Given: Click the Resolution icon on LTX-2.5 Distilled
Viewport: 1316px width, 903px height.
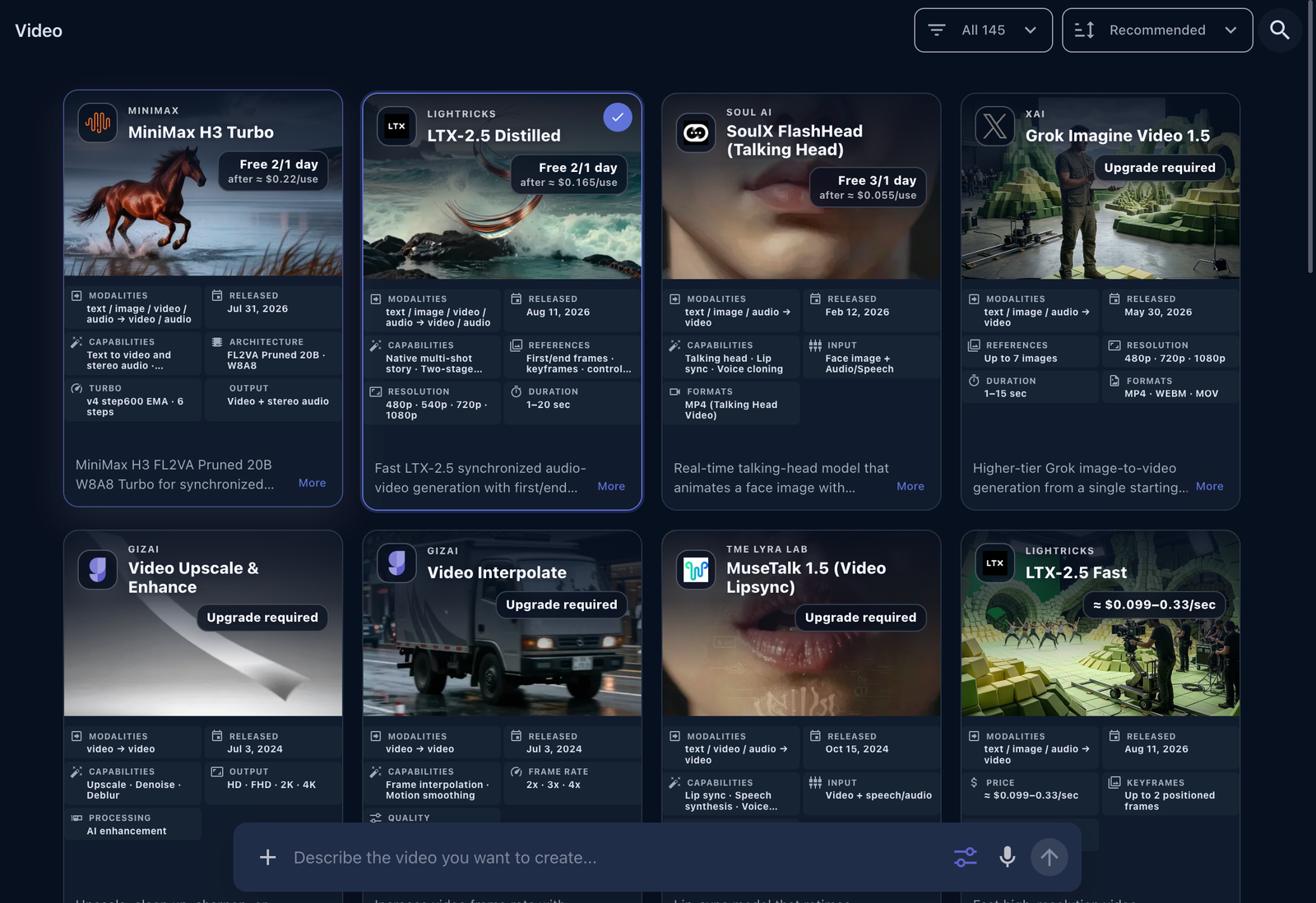Looking at the screenshot, I should coord(376,391).
